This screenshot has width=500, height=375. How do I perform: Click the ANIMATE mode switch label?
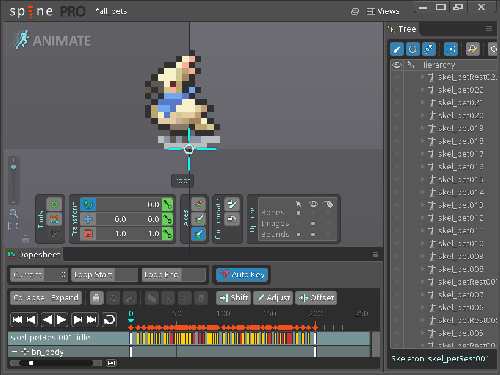tap(51, 41)
